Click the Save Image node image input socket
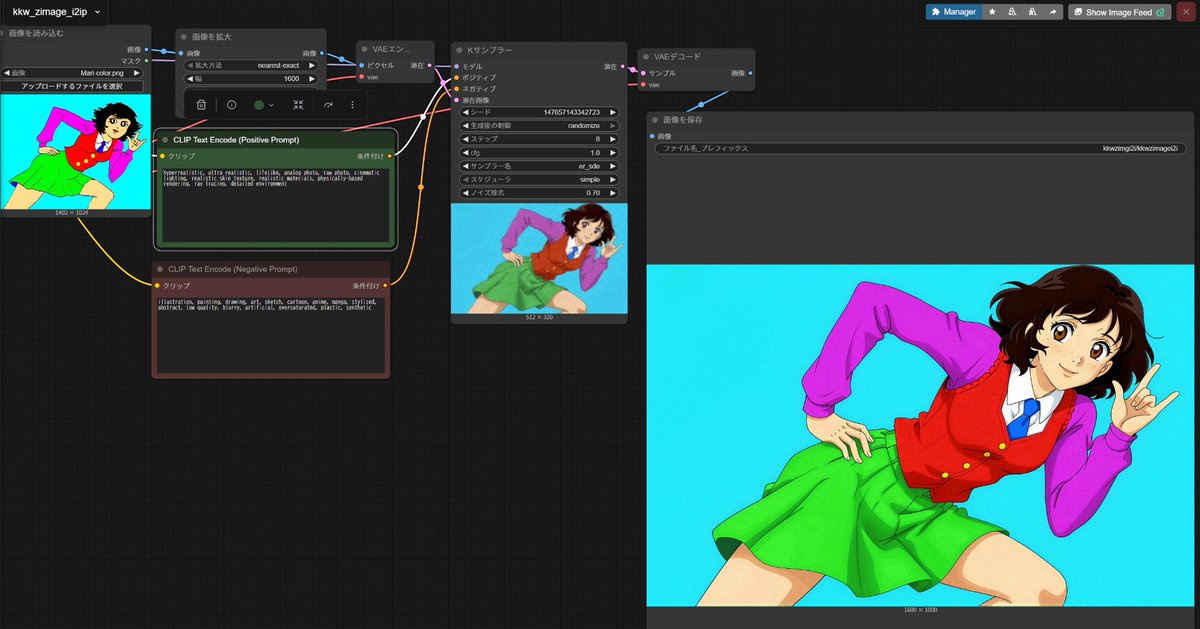The height and width of the screenshot is (629, 1200). [x=652, y=136]
